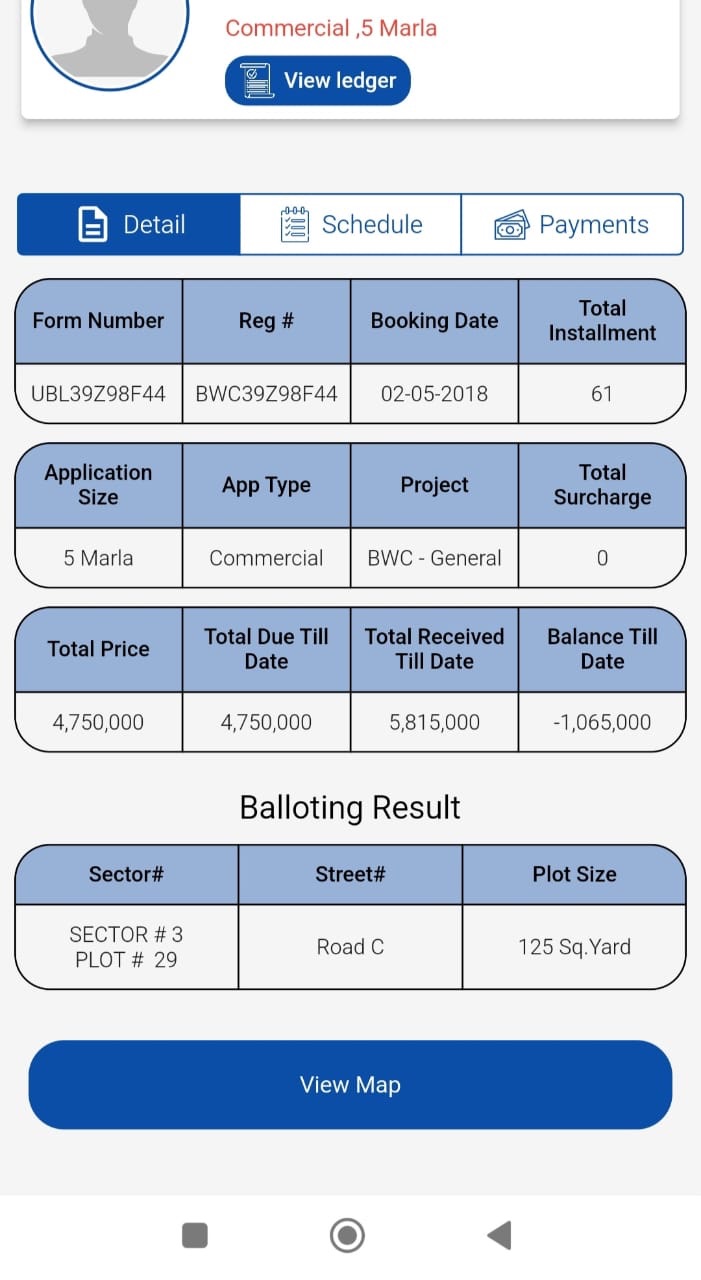Select the Detail tab
The width and height of the screenshot is (701, 1280).
coord(129,224)
